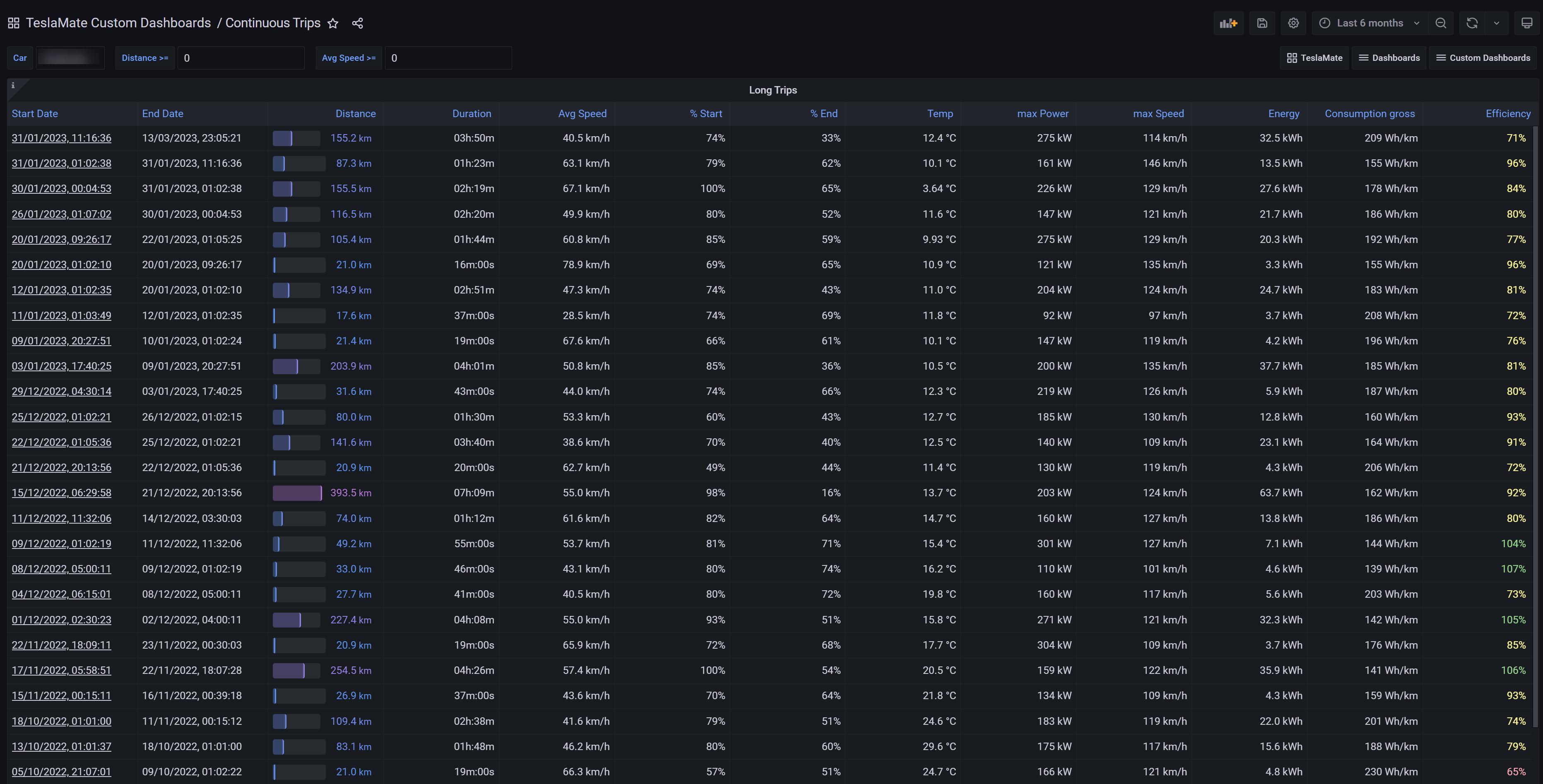Open the TeslaMate links menu

1315,58
